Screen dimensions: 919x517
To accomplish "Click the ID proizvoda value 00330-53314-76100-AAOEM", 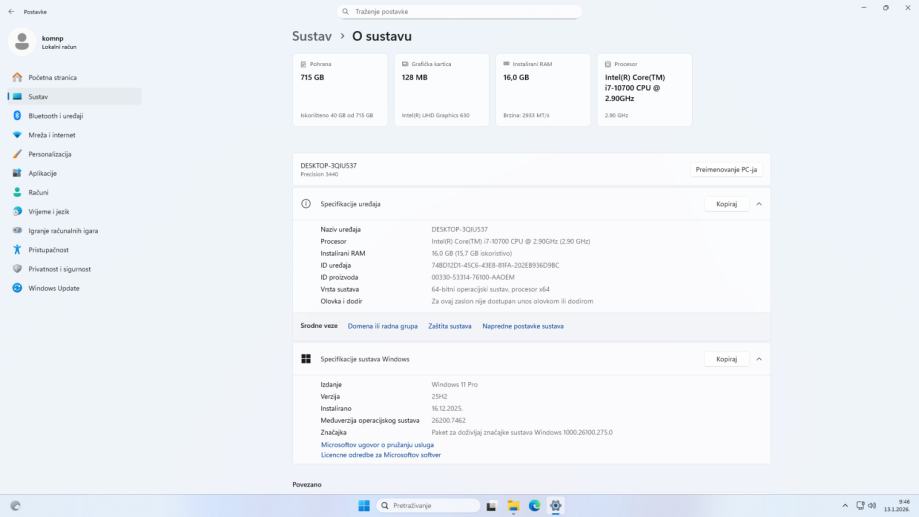I will 473,277.
